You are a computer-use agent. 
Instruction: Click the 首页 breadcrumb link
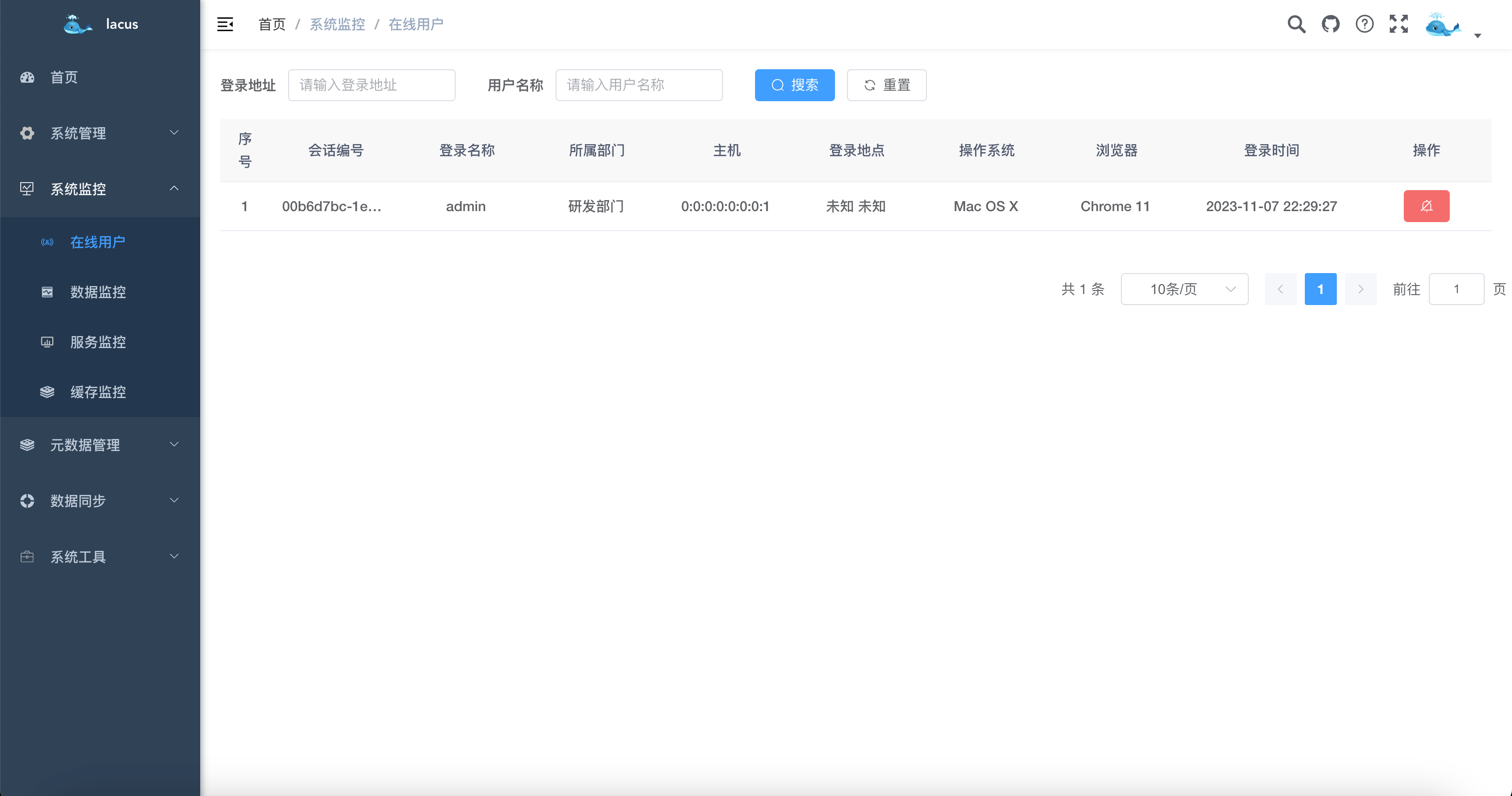(x=272, y=24)
